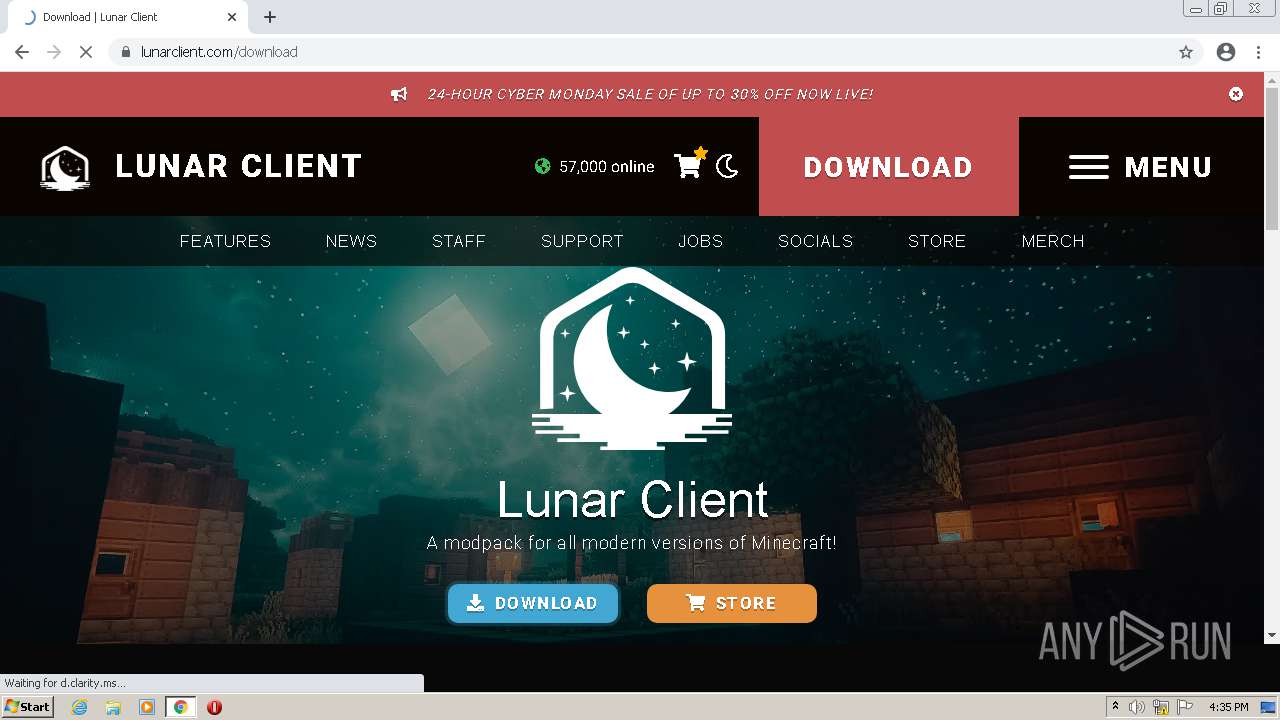The width and height of the screenshot is (1280, 720).
Task: Click the Cyber Monday sale banner text
Action: click(650, 94)
